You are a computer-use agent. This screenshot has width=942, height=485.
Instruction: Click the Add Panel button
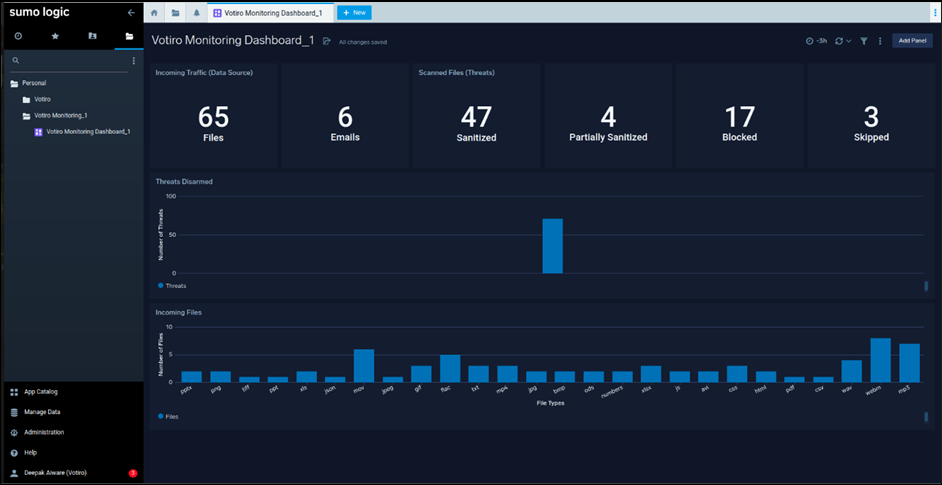[x=912, y=41]
